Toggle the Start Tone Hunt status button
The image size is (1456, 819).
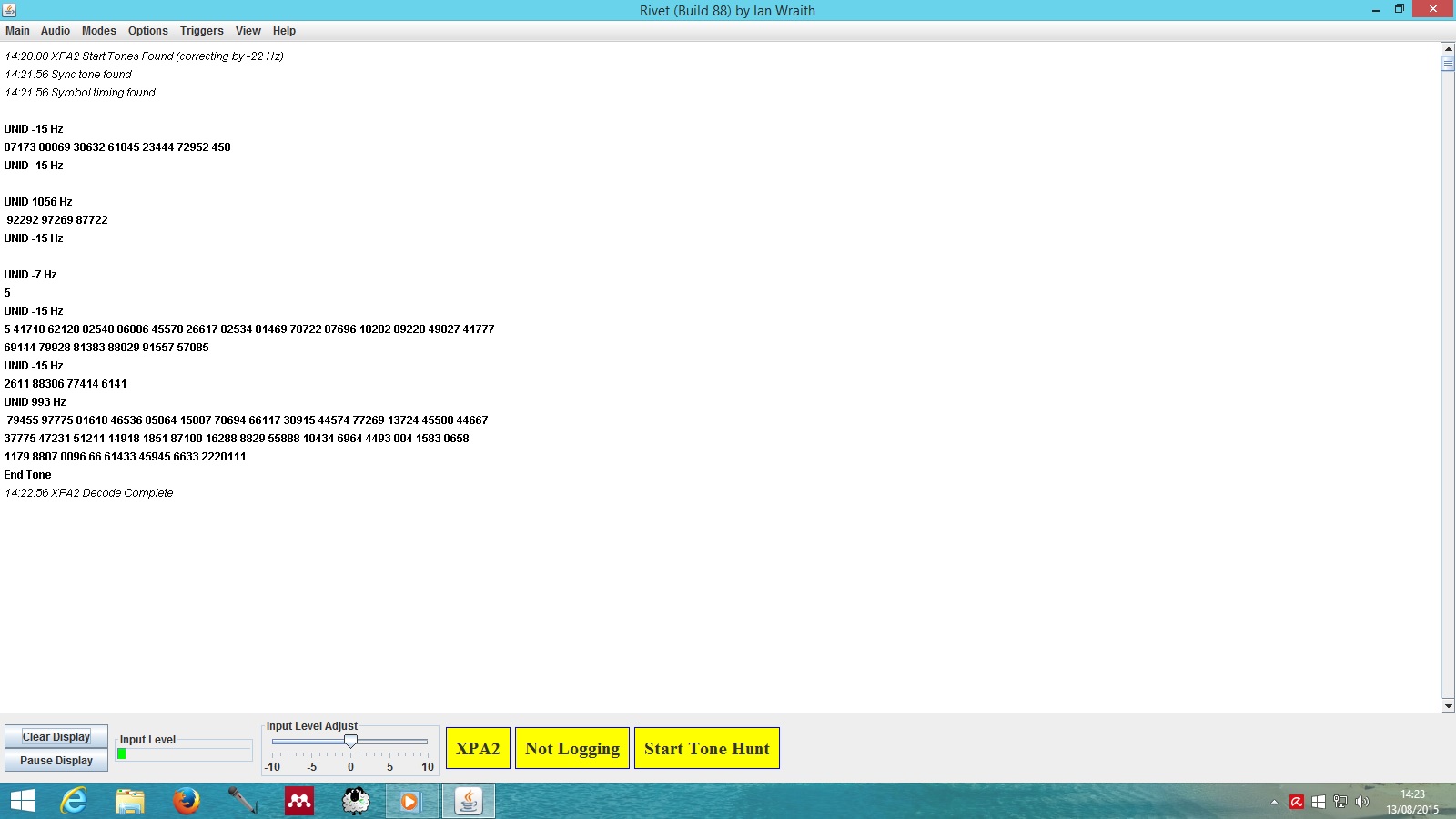pyautogui.click(x=706, y=748)
